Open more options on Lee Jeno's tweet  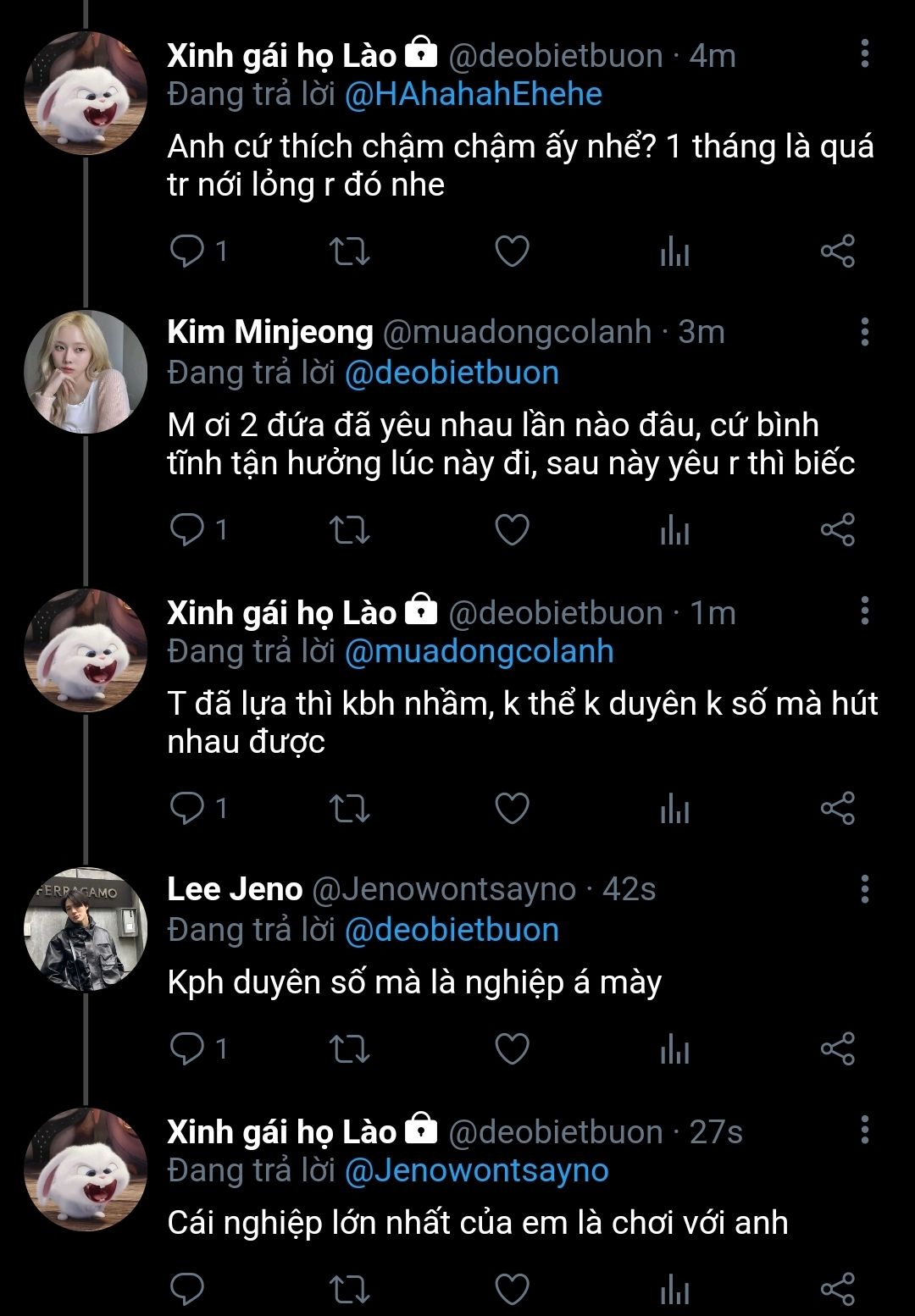point(864,889)
